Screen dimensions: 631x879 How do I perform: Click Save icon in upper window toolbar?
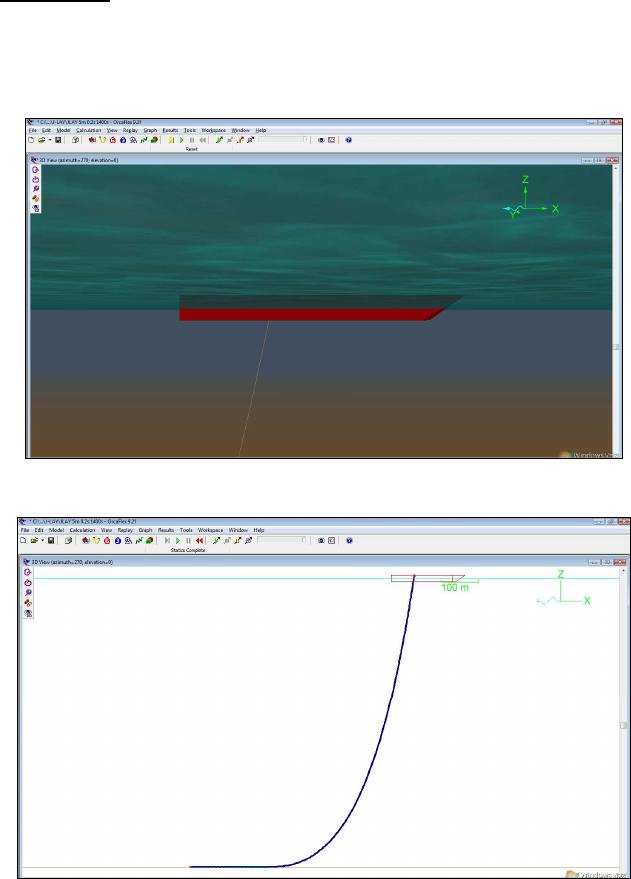[58, 141]
